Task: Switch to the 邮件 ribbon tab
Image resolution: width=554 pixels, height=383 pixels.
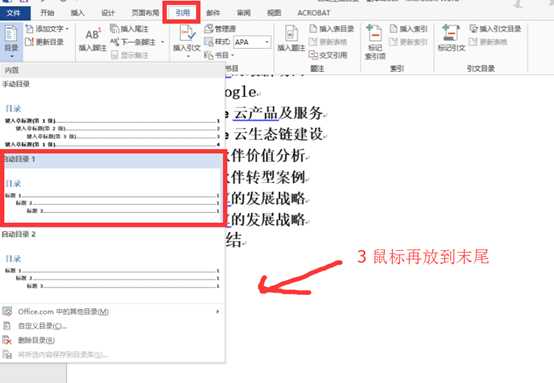Action: coord(213,13)
